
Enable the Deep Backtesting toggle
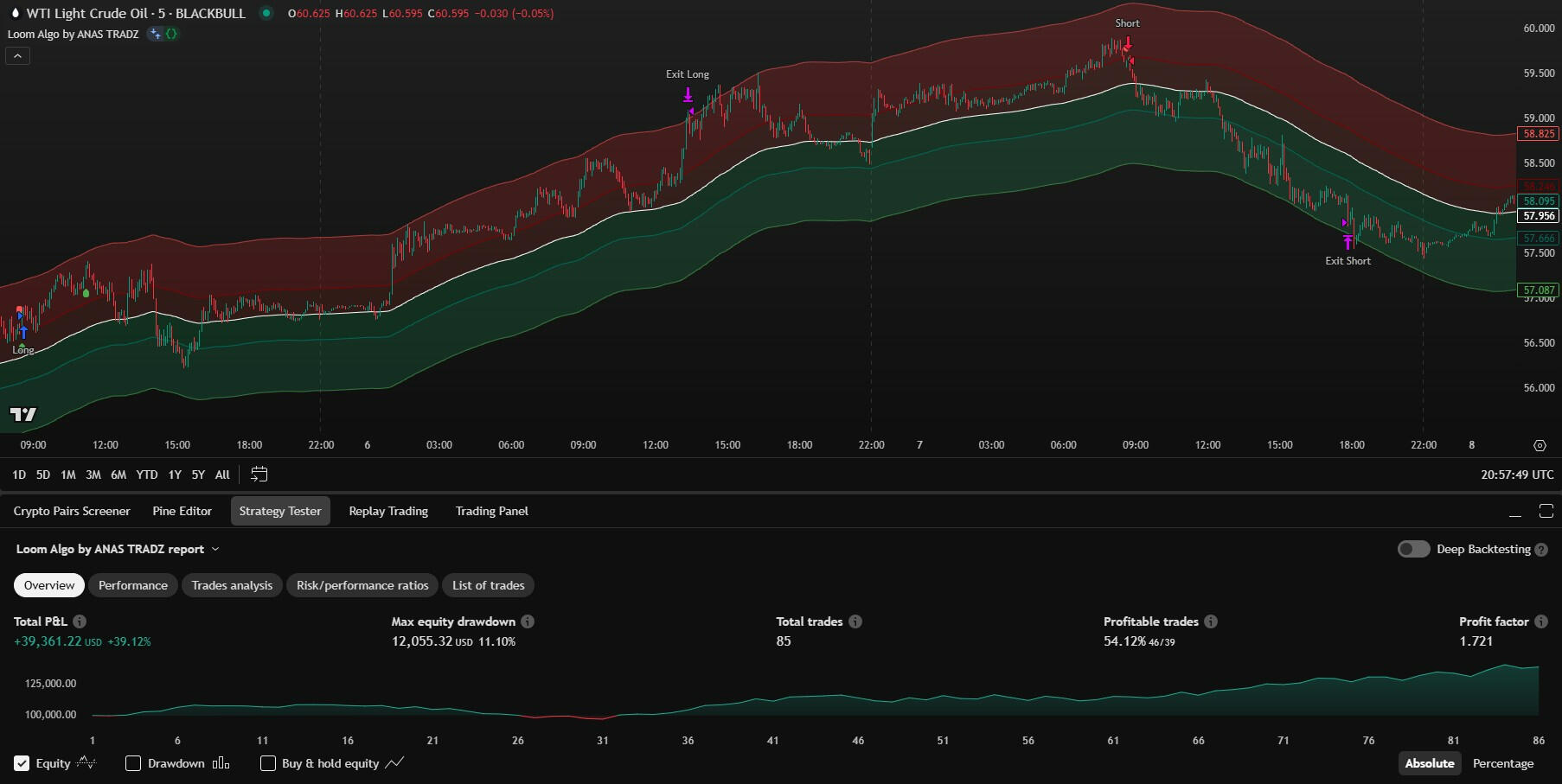1413,550
